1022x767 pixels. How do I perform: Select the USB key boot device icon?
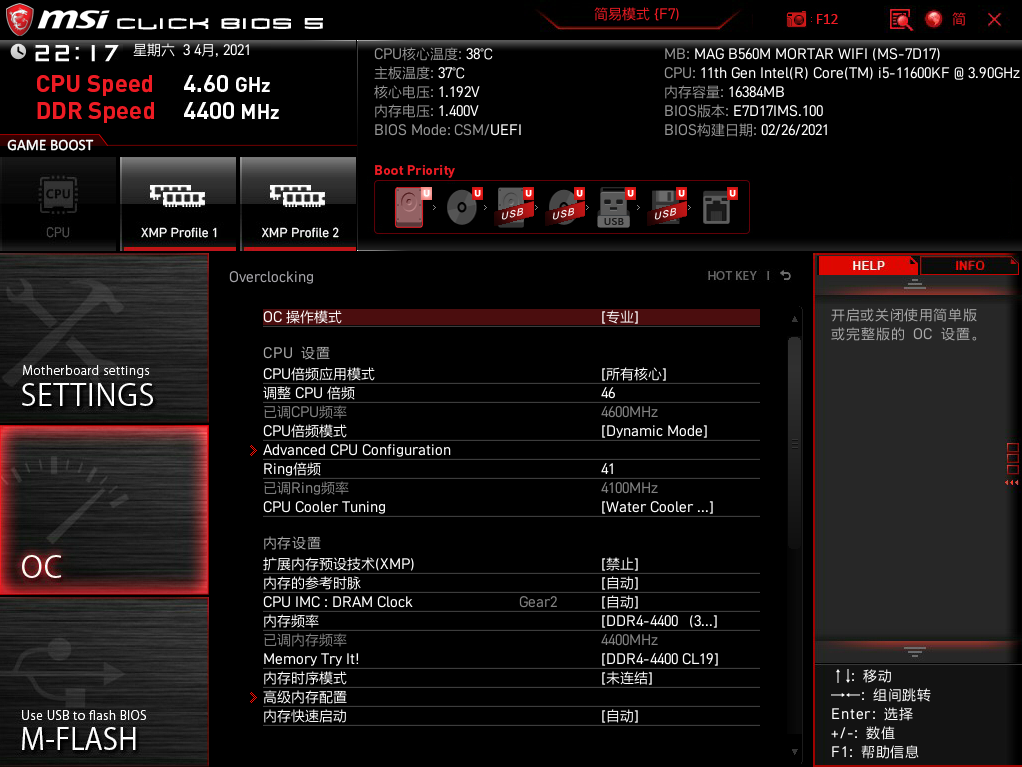coord(615,207)
